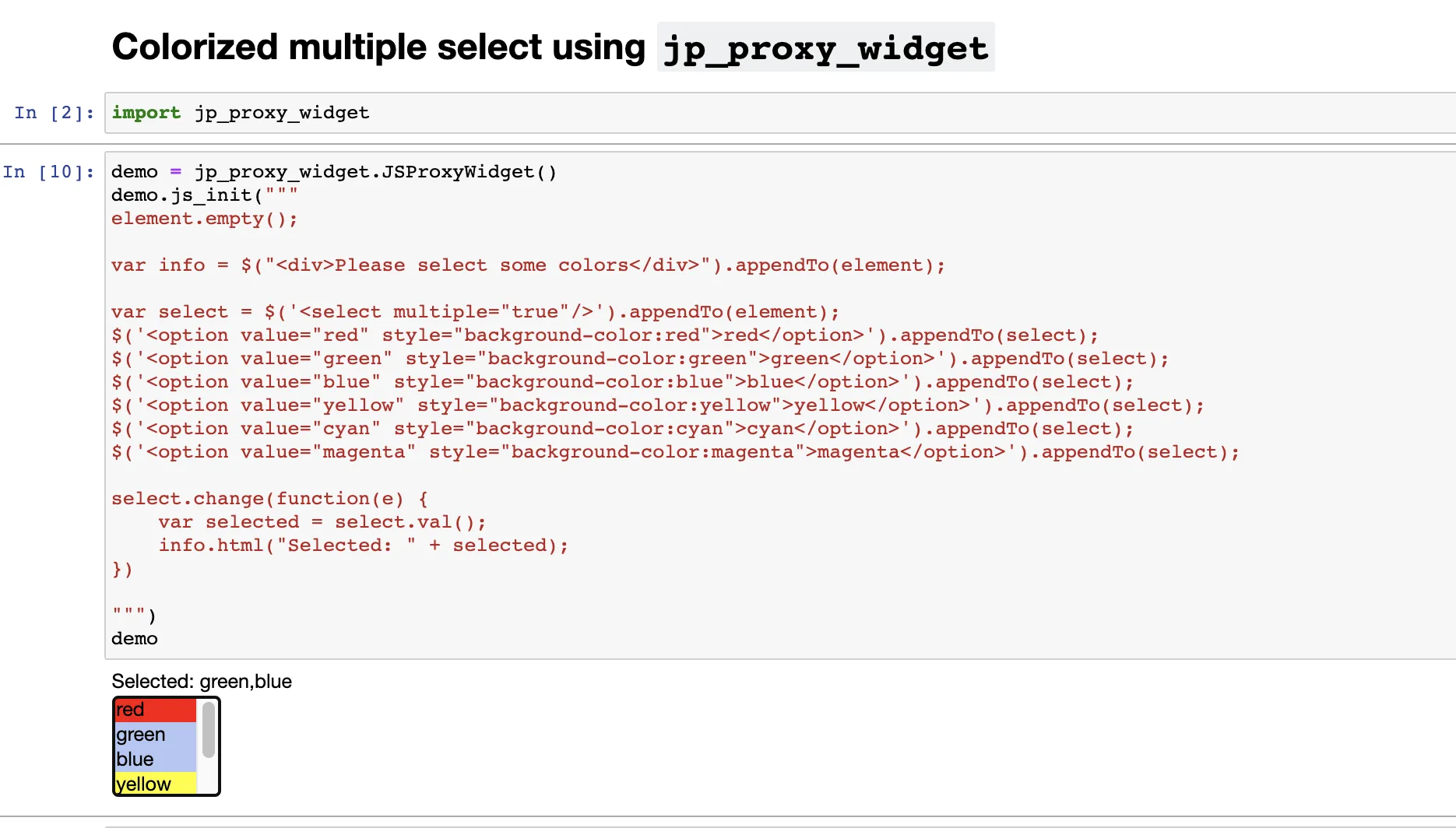
Task: Select the yellow option in list
Action: pos(156,783)
